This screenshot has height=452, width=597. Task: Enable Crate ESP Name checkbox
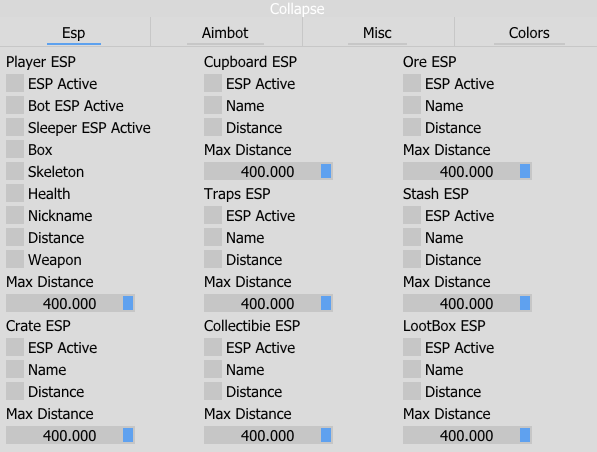click(15, 369)
